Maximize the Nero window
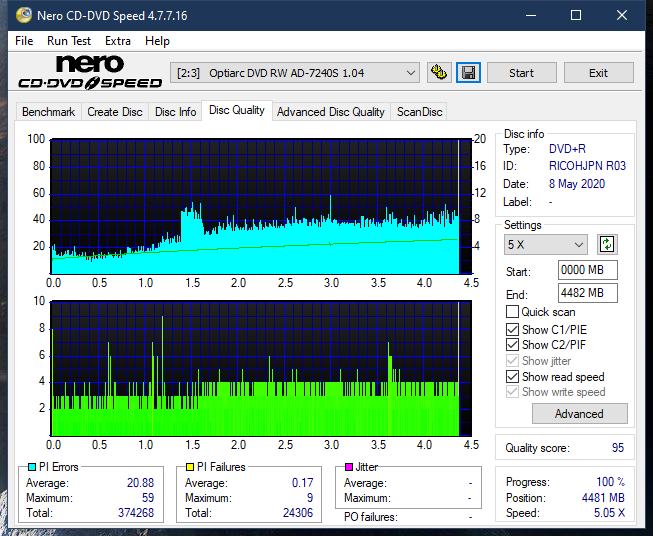Viewport: 653px width, 536px height. pos(576,15)
